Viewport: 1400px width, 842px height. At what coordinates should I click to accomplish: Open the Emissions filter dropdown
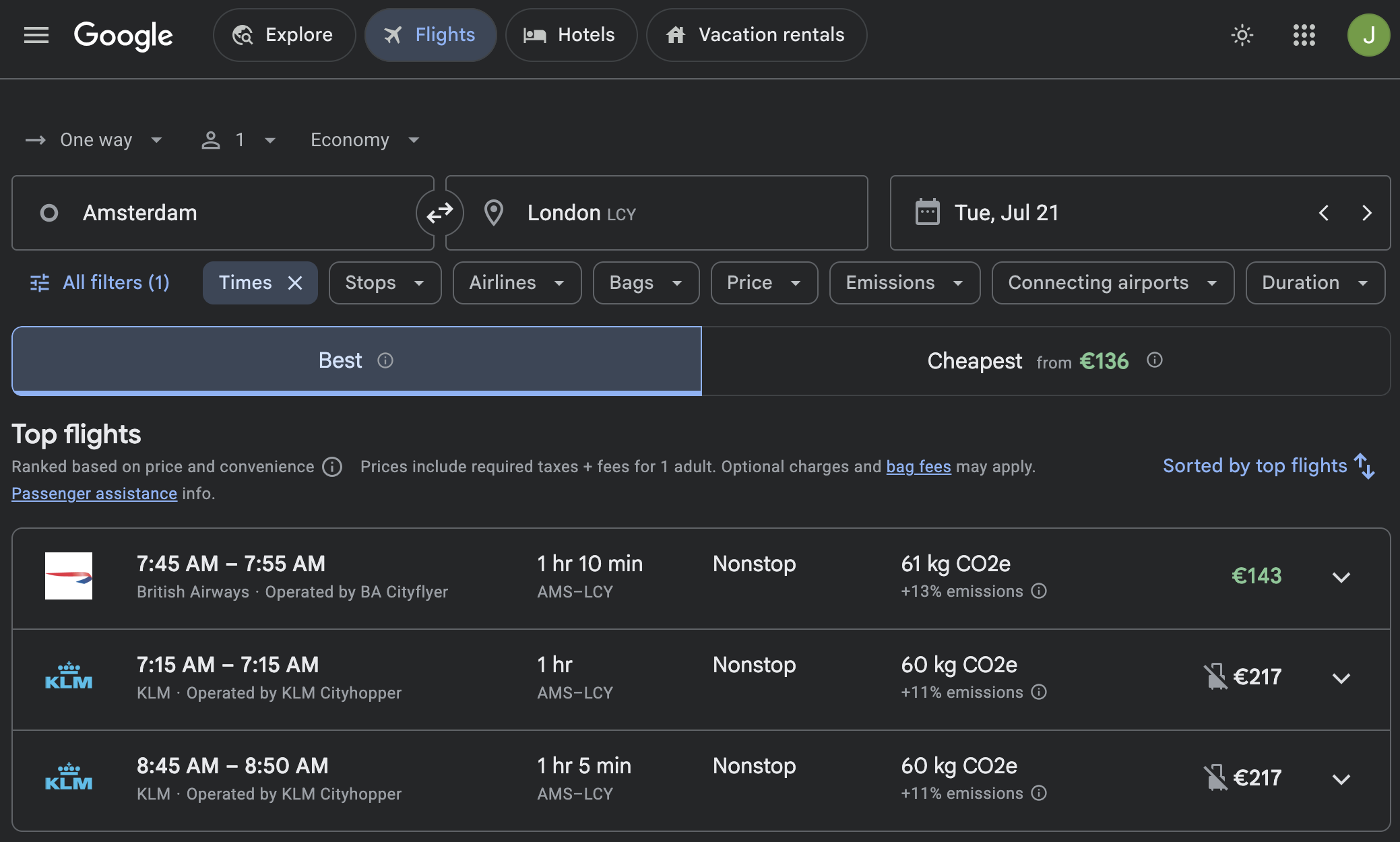(904, 283)
